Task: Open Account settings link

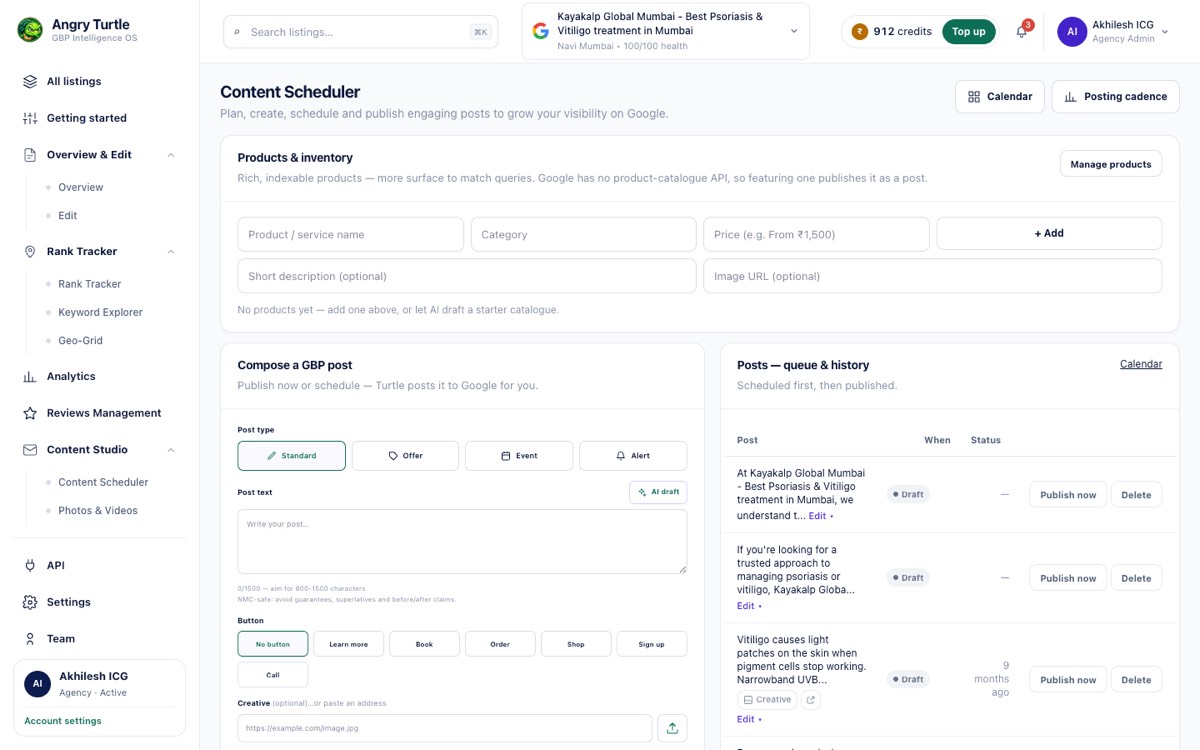Action: point(63,721)
